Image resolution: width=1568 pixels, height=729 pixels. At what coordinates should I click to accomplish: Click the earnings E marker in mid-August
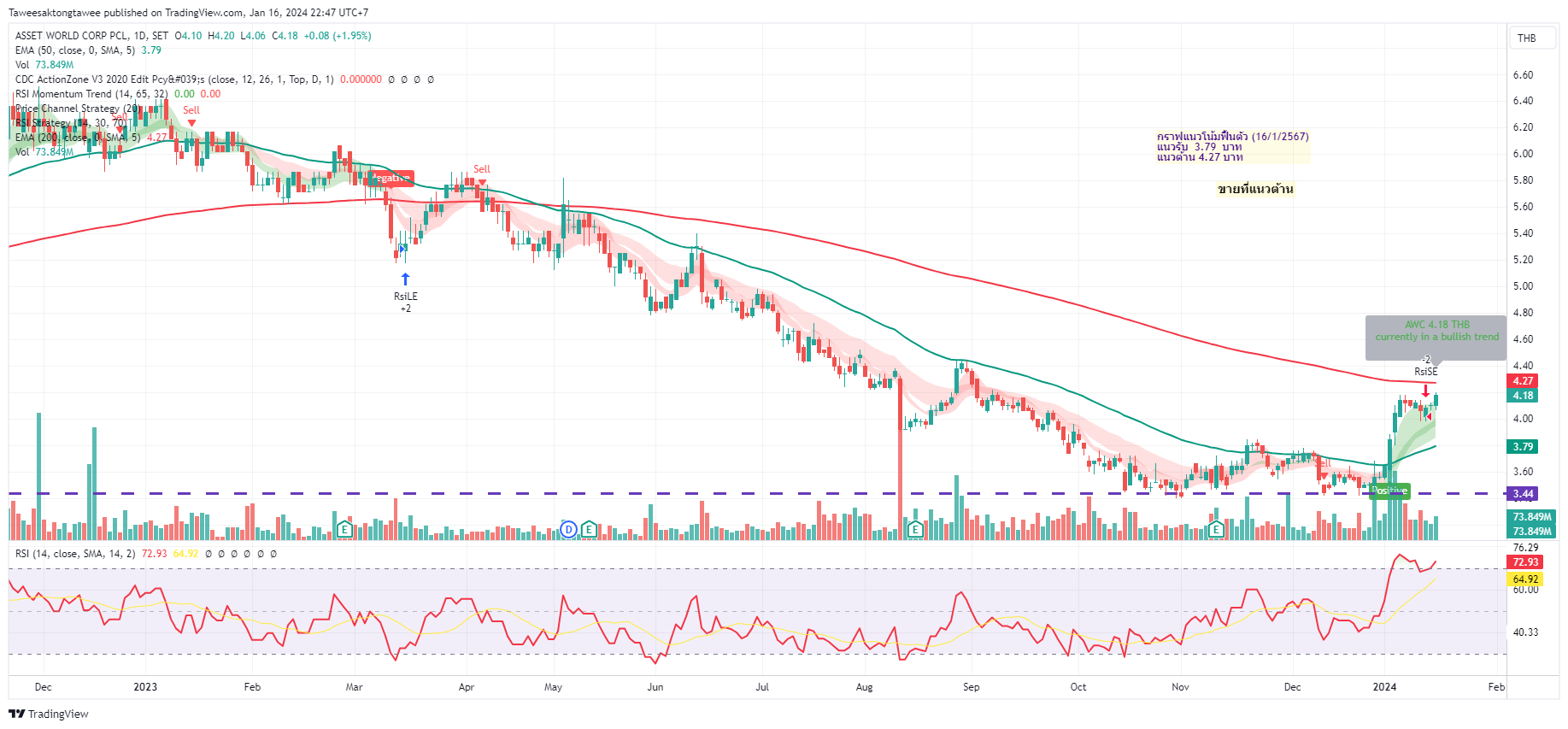click(915, 530)
